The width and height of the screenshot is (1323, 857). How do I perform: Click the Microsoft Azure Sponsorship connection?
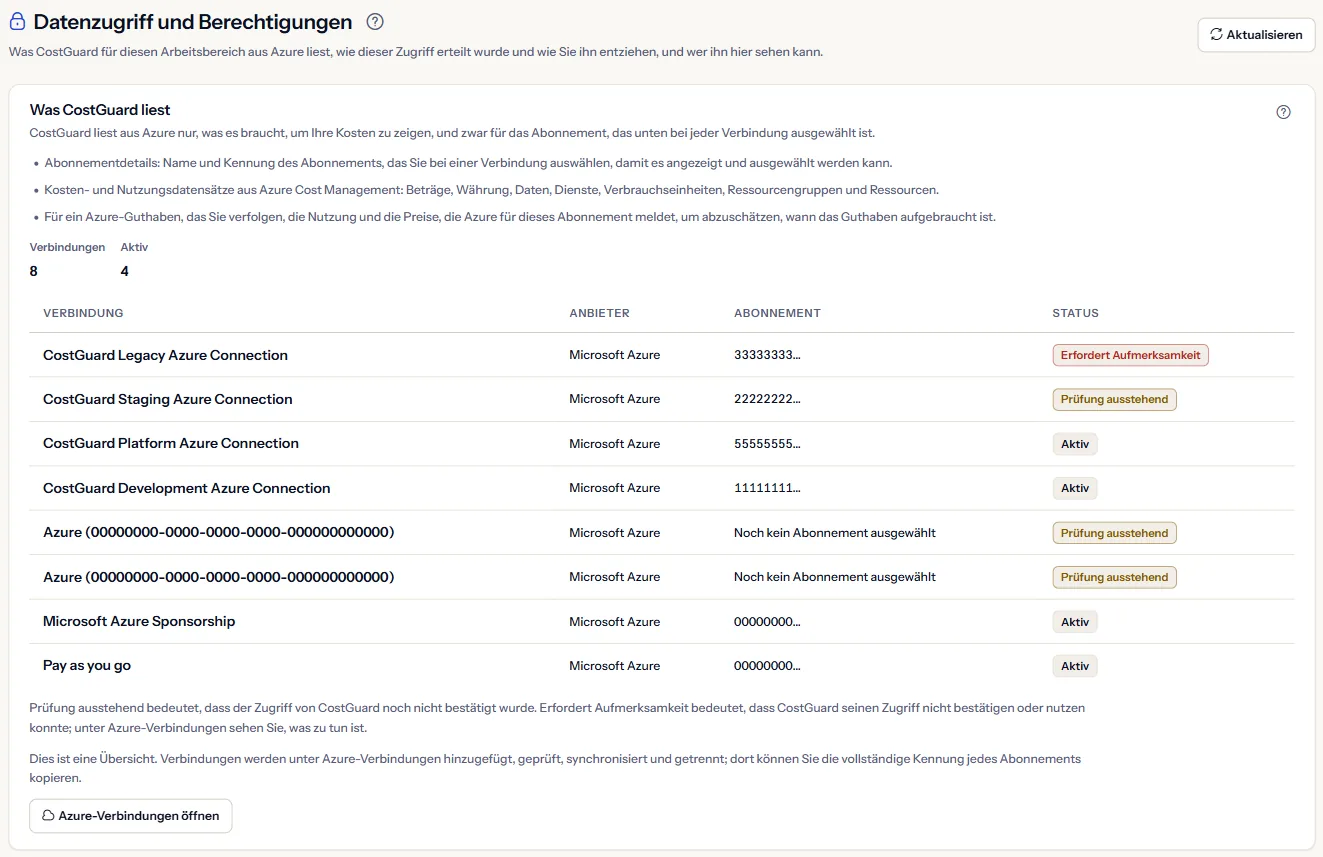(139, 621)
